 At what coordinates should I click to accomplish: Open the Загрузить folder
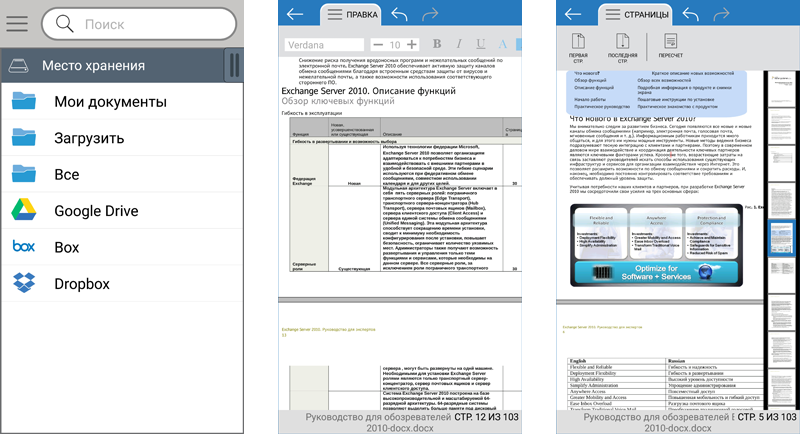[122, 138]
